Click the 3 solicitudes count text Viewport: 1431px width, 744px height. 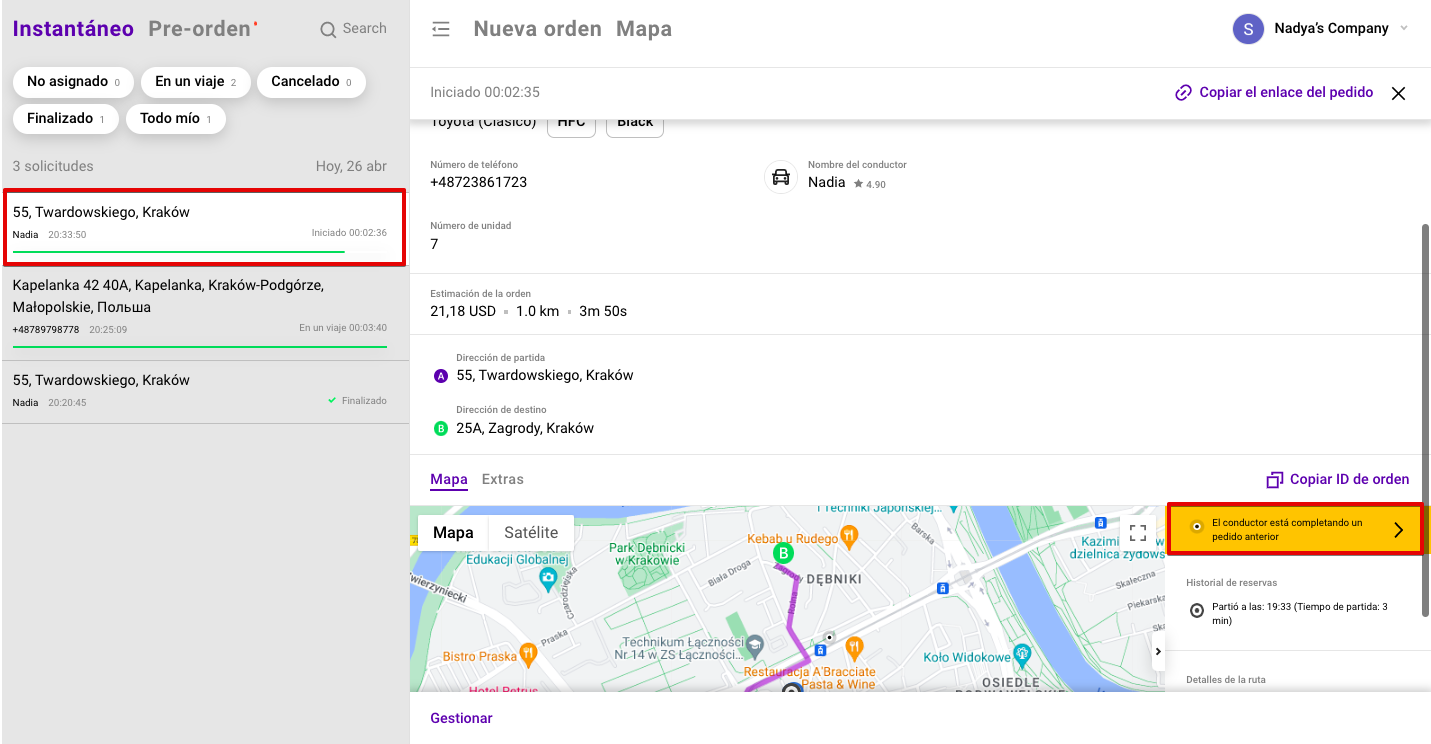(53, 166)
